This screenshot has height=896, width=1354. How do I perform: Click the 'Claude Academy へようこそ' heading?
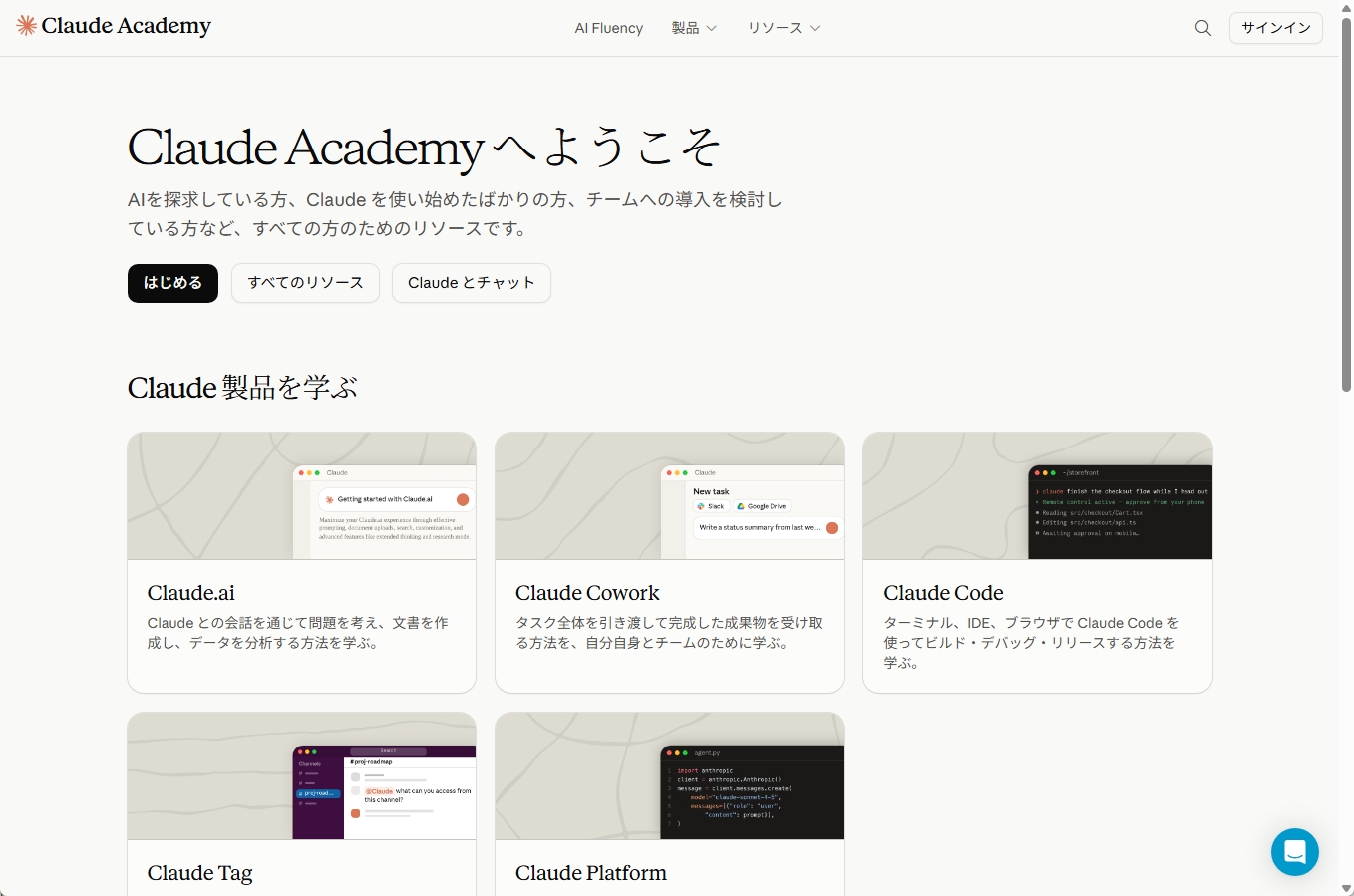(x=424, y=148)
